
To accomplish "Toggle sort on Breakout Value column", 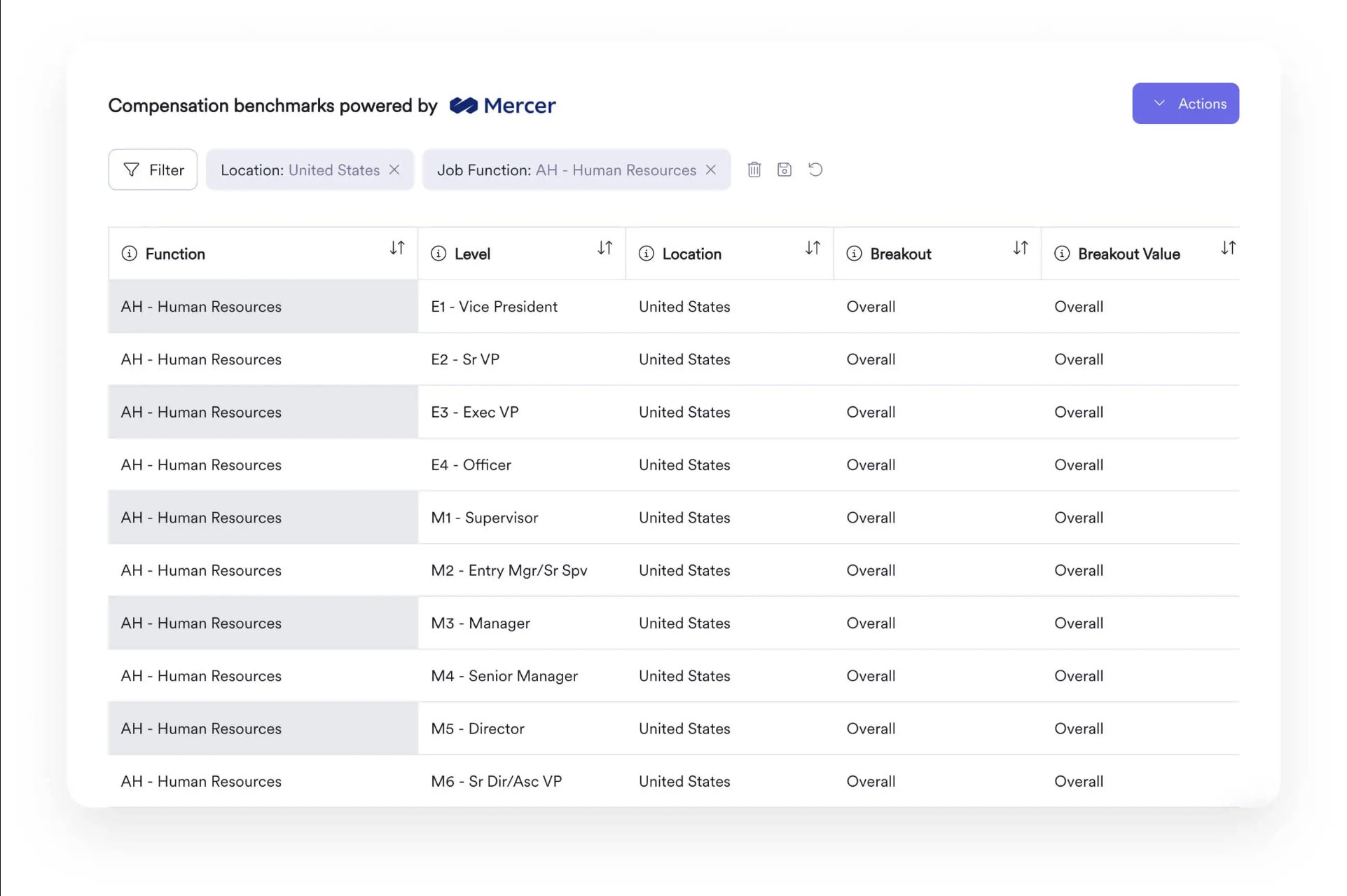I will (1227, 248).
